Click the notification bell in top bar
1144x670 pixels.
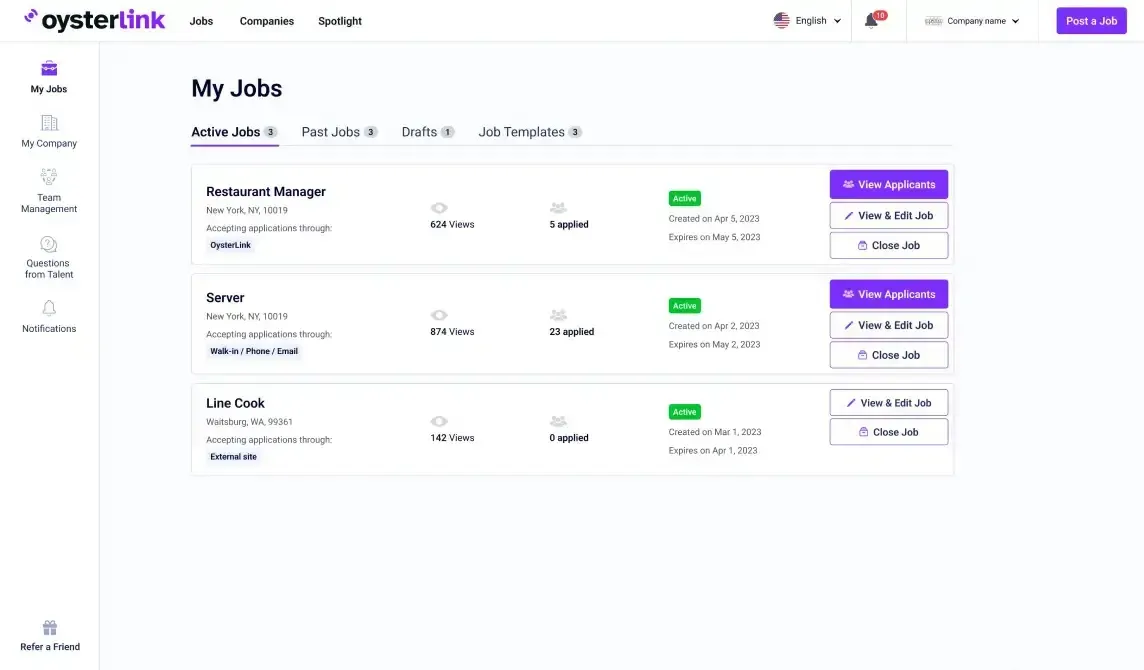871,21
